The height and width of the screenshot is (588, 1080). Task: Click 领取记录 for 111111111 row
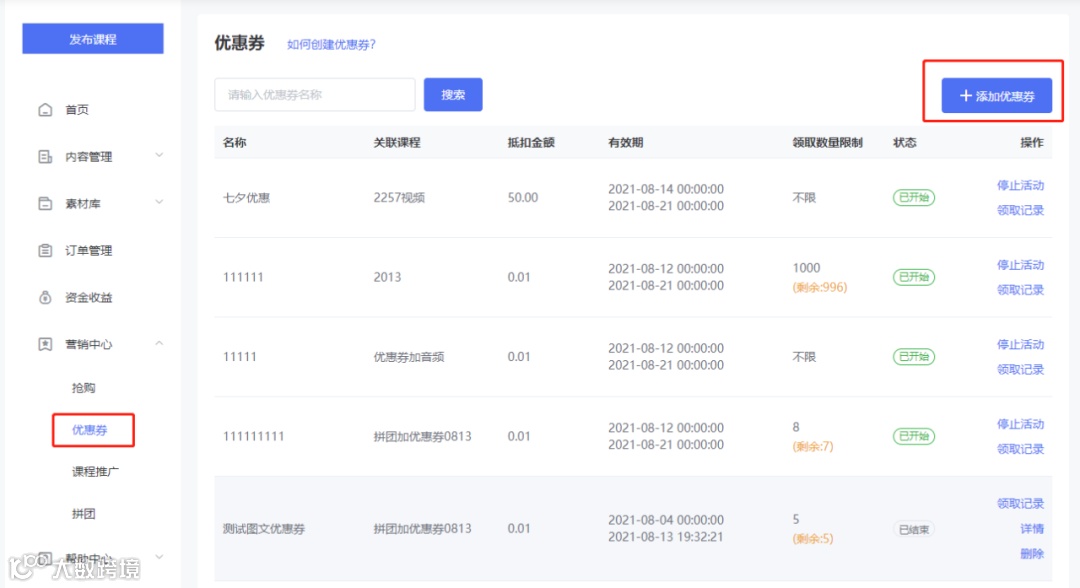[1020, 449]
